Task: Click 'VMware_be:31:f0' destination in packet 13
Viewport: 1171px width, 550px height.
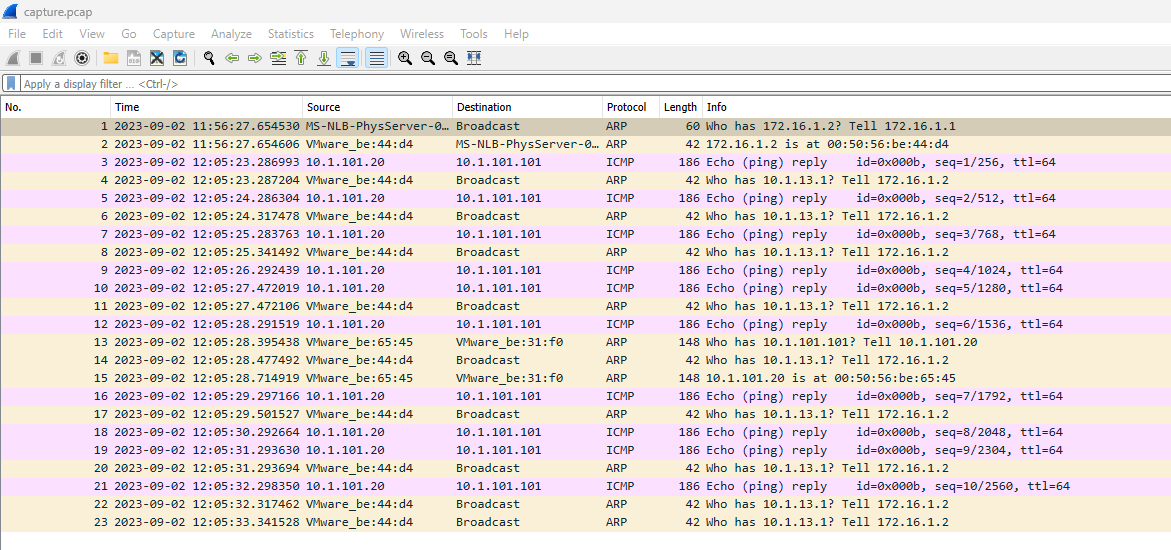Action: pyautogui.click(x=509, y=342)
